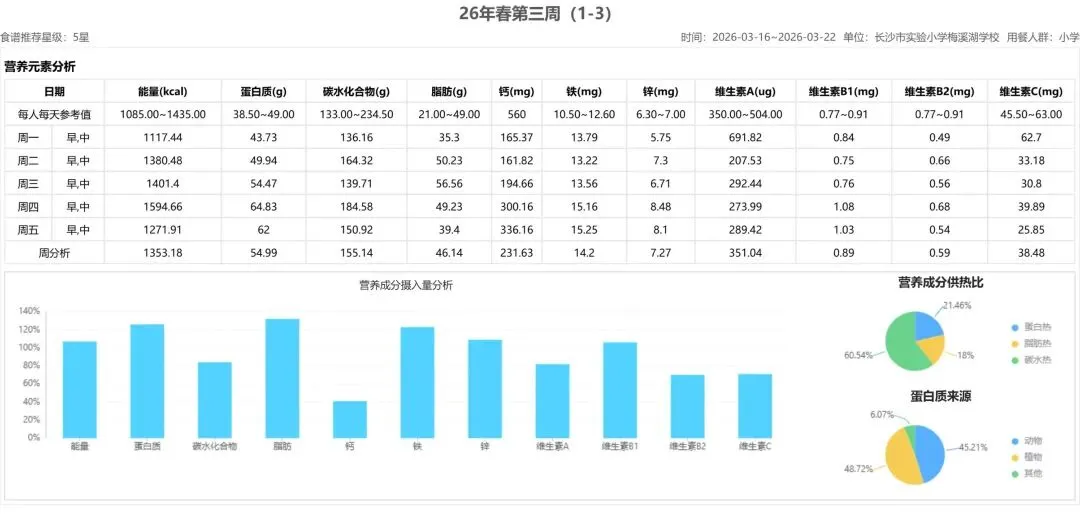Click the 营养成分供热比 pie chart title
This screenshot has width=1080, height=521.
[x=940, y=283]
